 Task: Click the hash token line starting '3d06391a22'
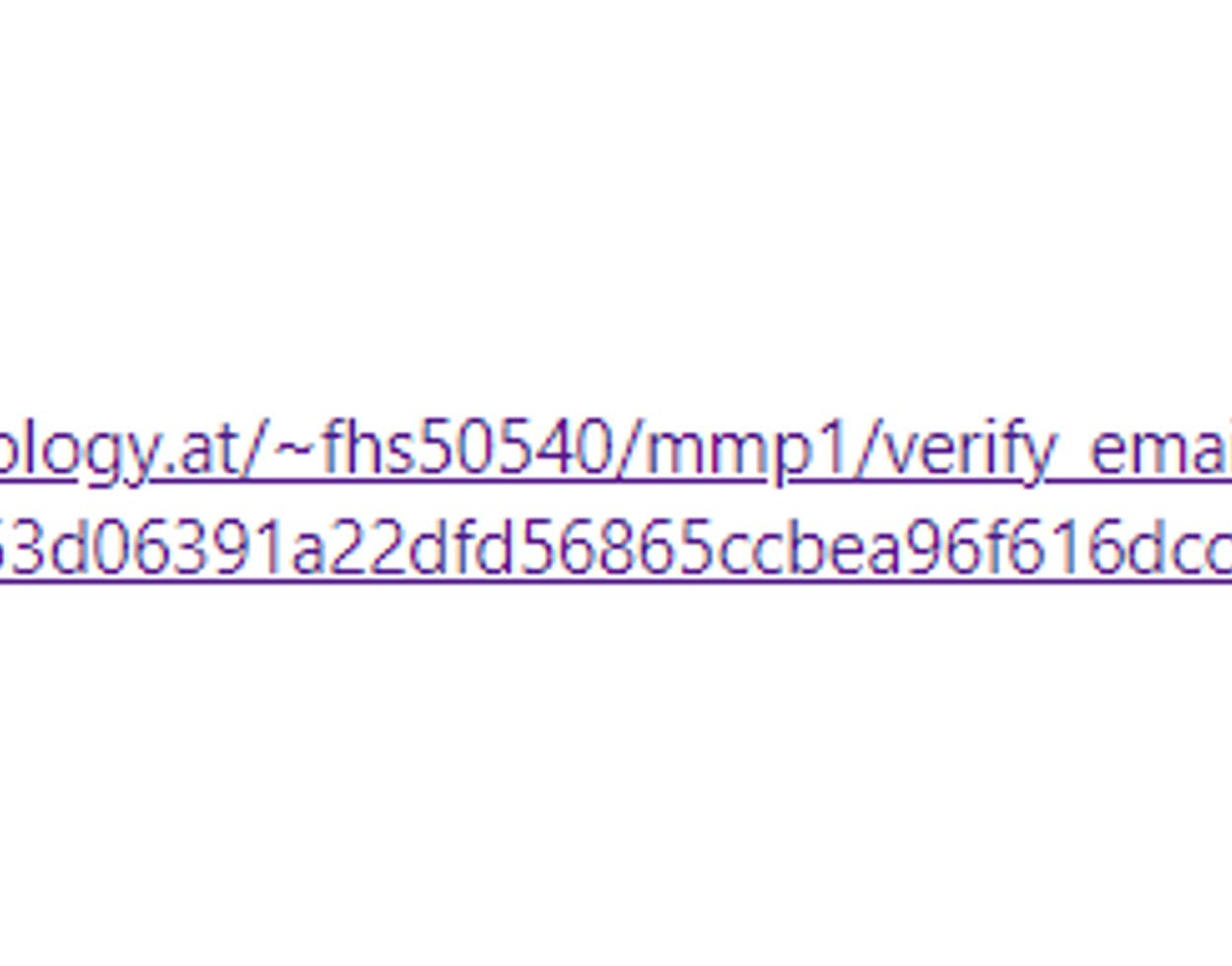point(616,547)
